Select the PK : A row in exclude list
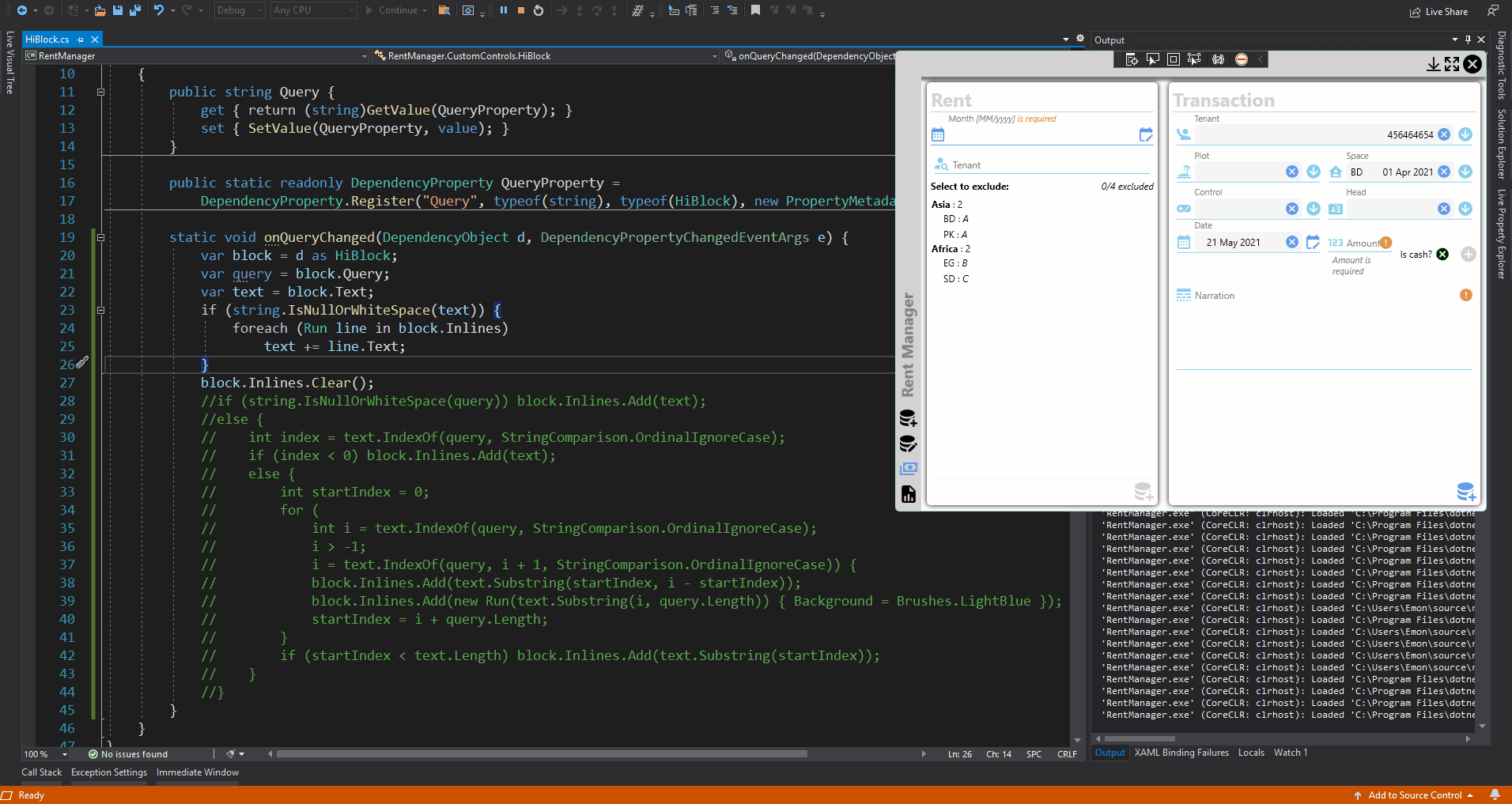The image size is (1512, 804). (955, 234)
